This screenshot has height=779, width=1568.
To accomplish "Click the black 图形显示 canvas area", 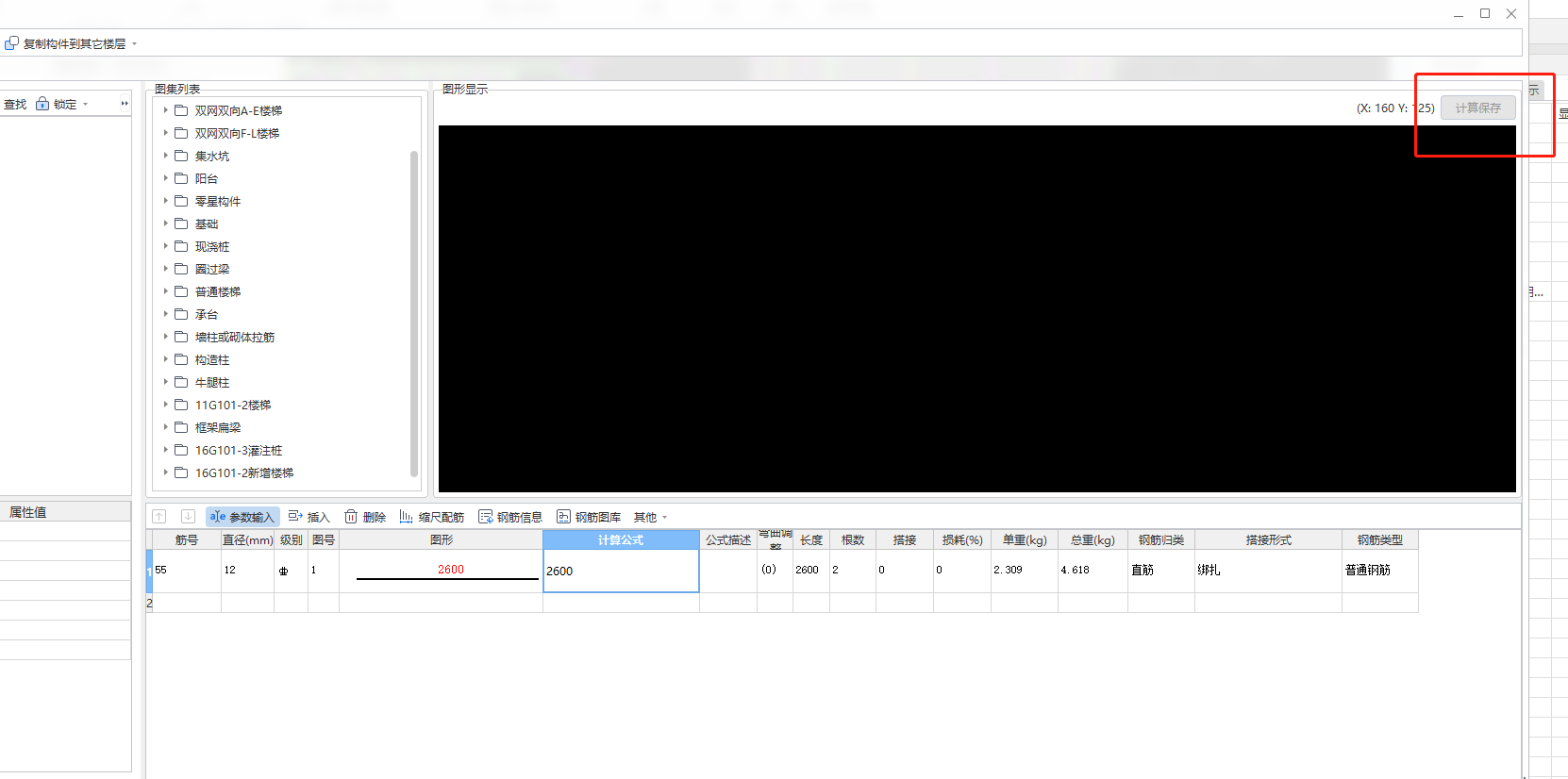I will [976, 308].
